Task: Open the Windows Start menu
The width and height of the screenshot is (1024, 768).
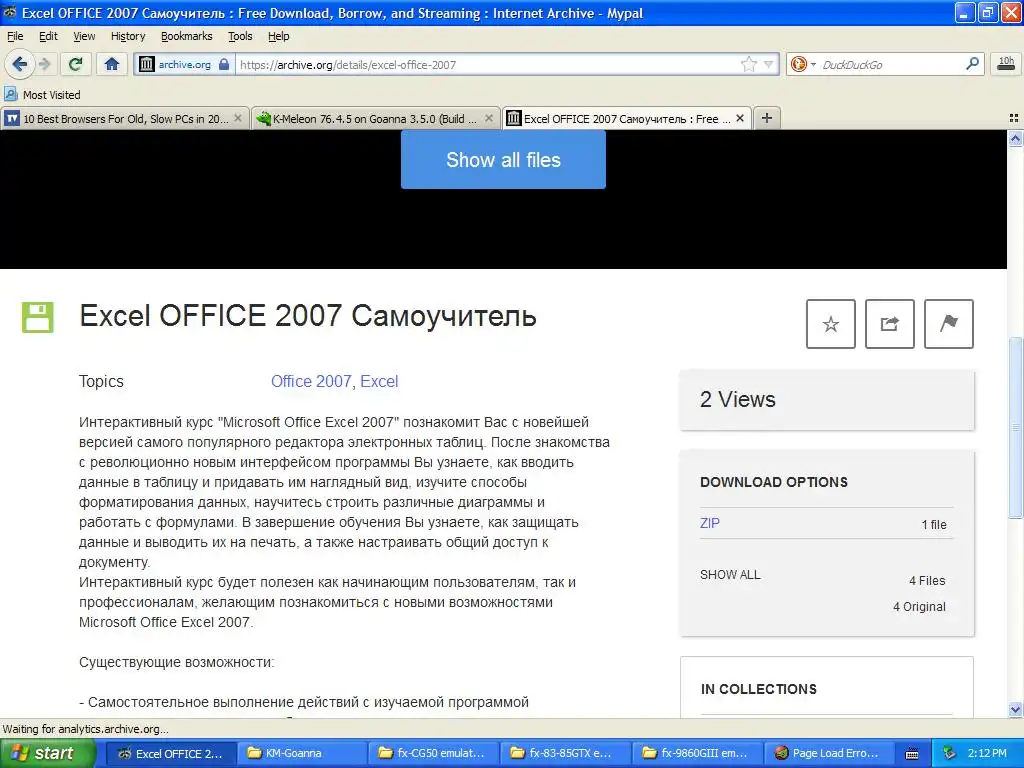Action: [x=48, y=753]
